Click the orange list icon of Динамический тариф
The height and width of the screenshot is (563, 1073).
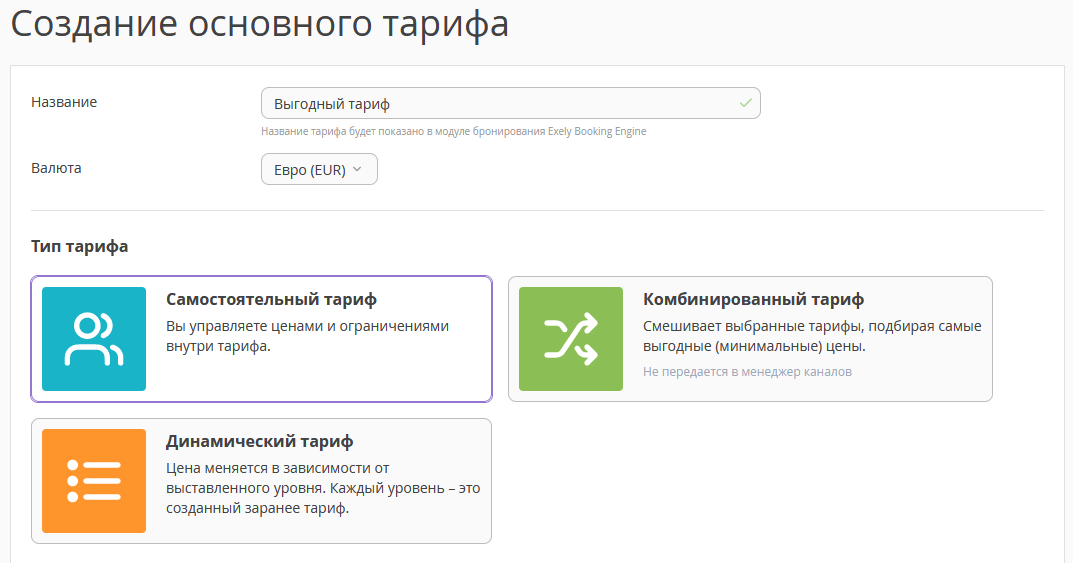[x=94, y=481]
